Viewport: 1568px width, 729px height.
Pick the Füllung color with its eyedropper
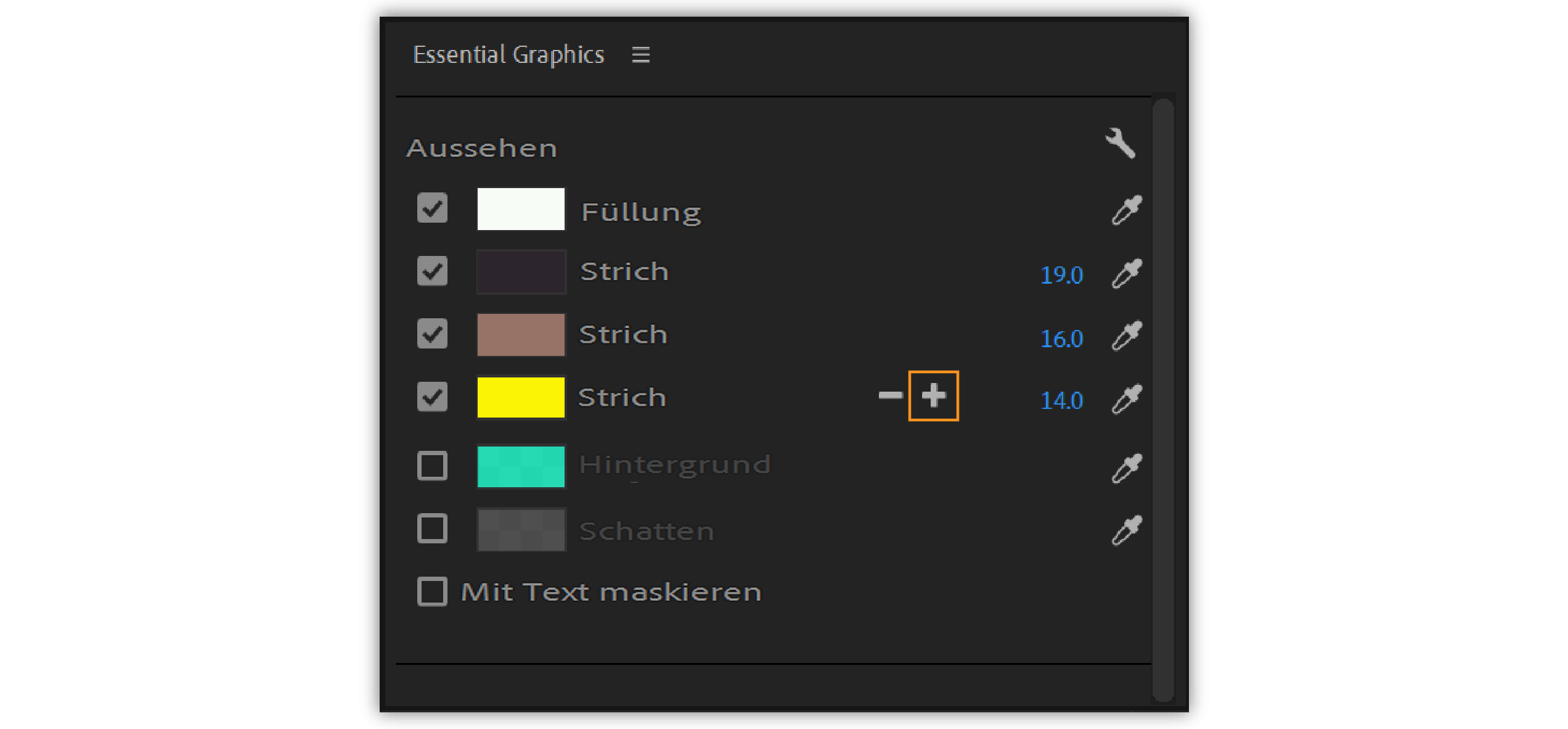point(1126,210)
